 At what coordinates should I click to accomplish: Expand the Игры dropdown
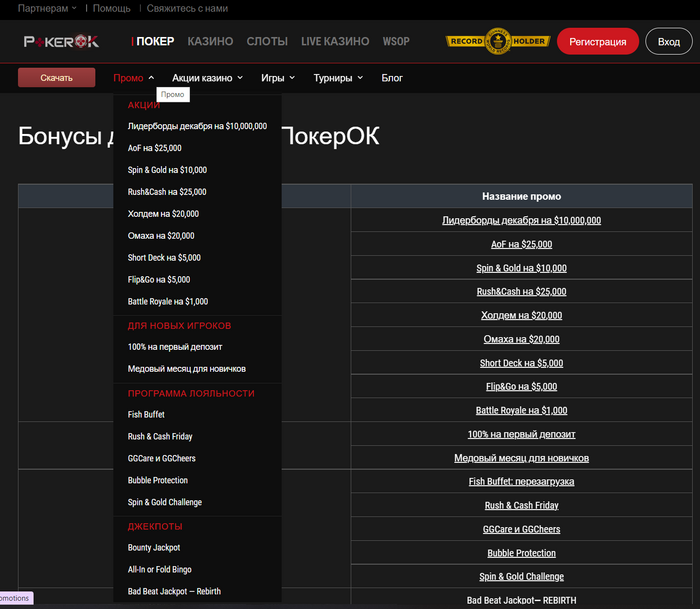tap(278, 78)
